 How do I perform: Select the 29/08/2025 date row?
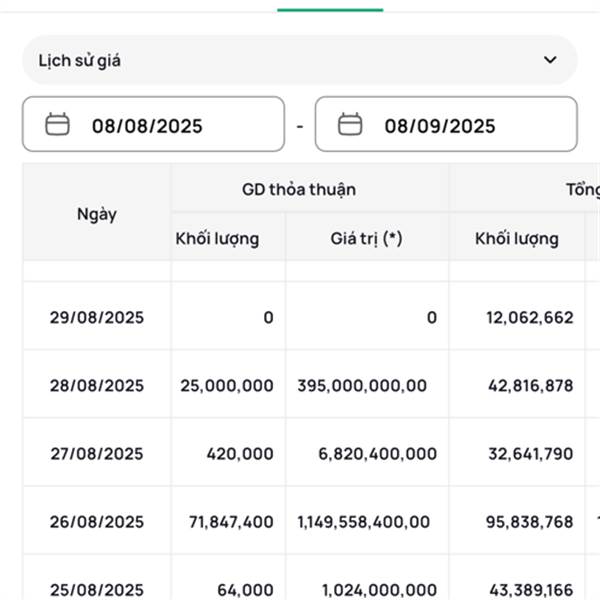[97, 318]
